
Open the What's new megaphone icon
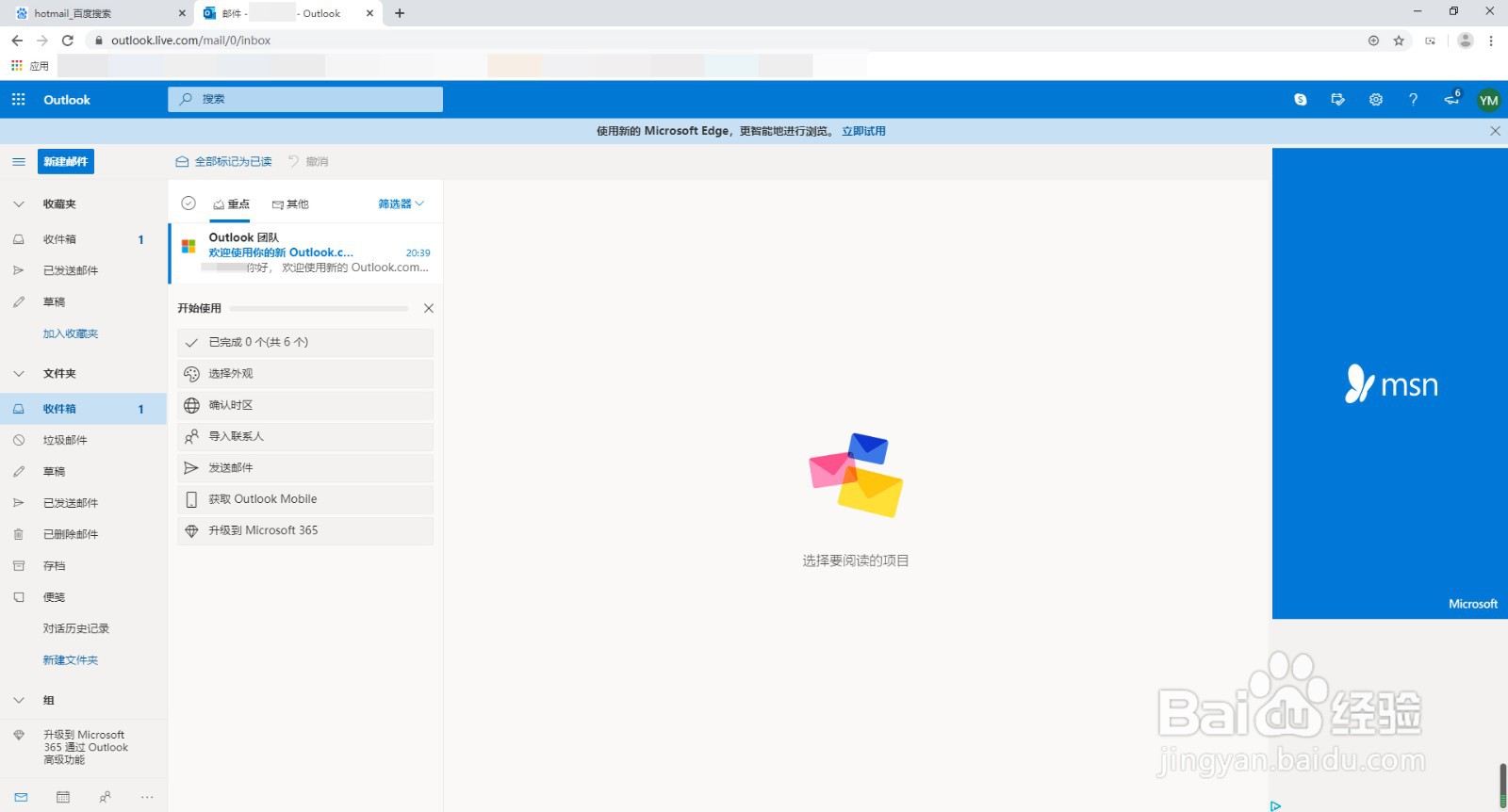pyautogui.click(x=1451, y=99)
